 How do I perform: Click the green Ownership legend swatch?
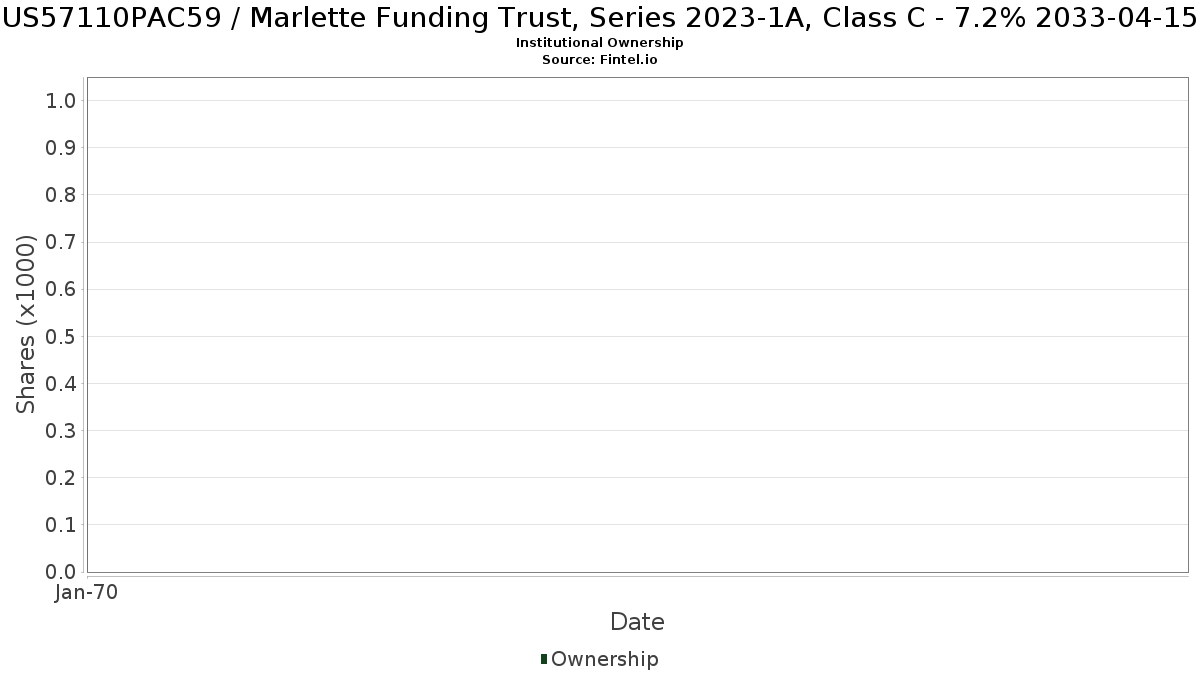[544, 659]
